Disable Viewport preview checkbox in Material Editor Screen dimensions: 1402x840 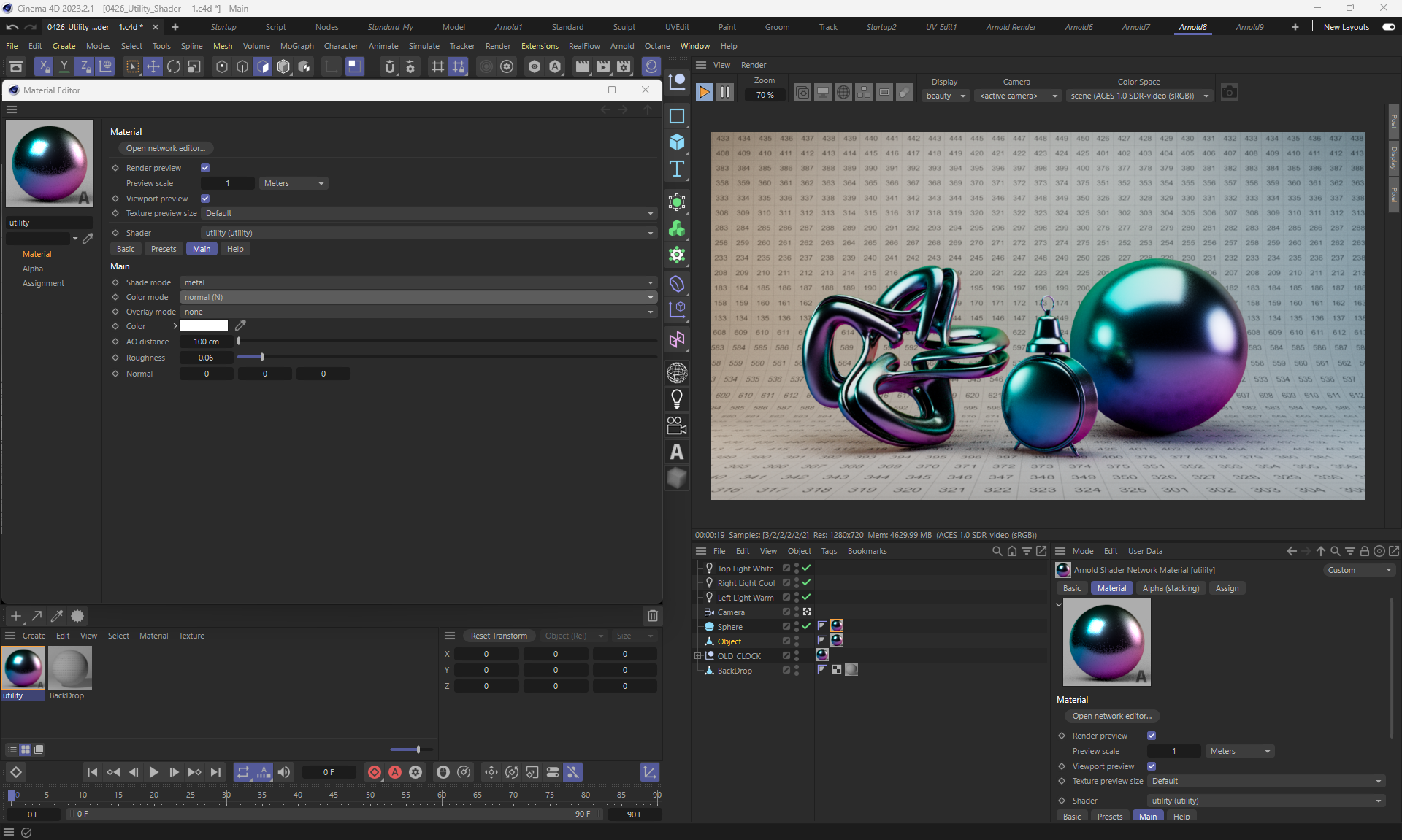(205, 199)
